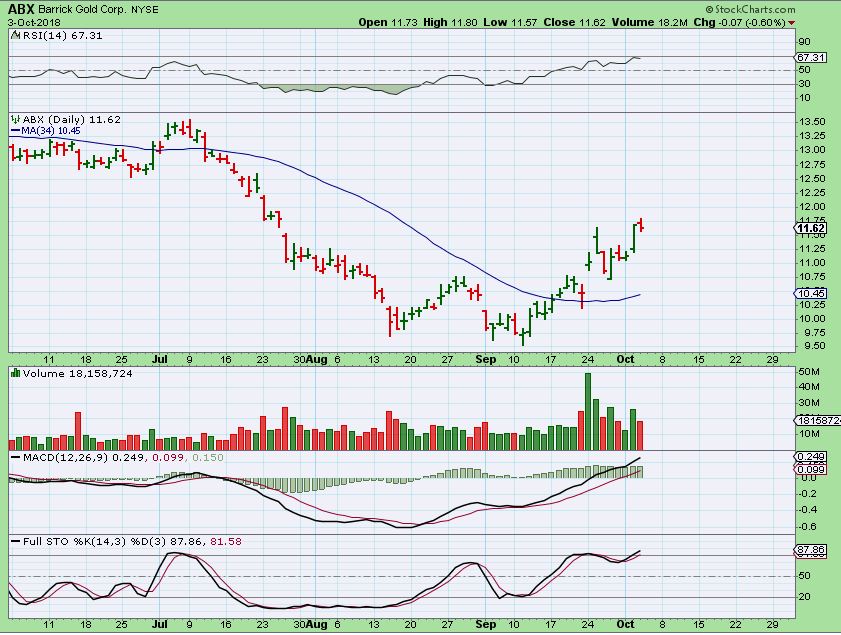Screen dimensions: 841x635
Task: Click the 13.50 price axis label
Action: coord(812,122)
